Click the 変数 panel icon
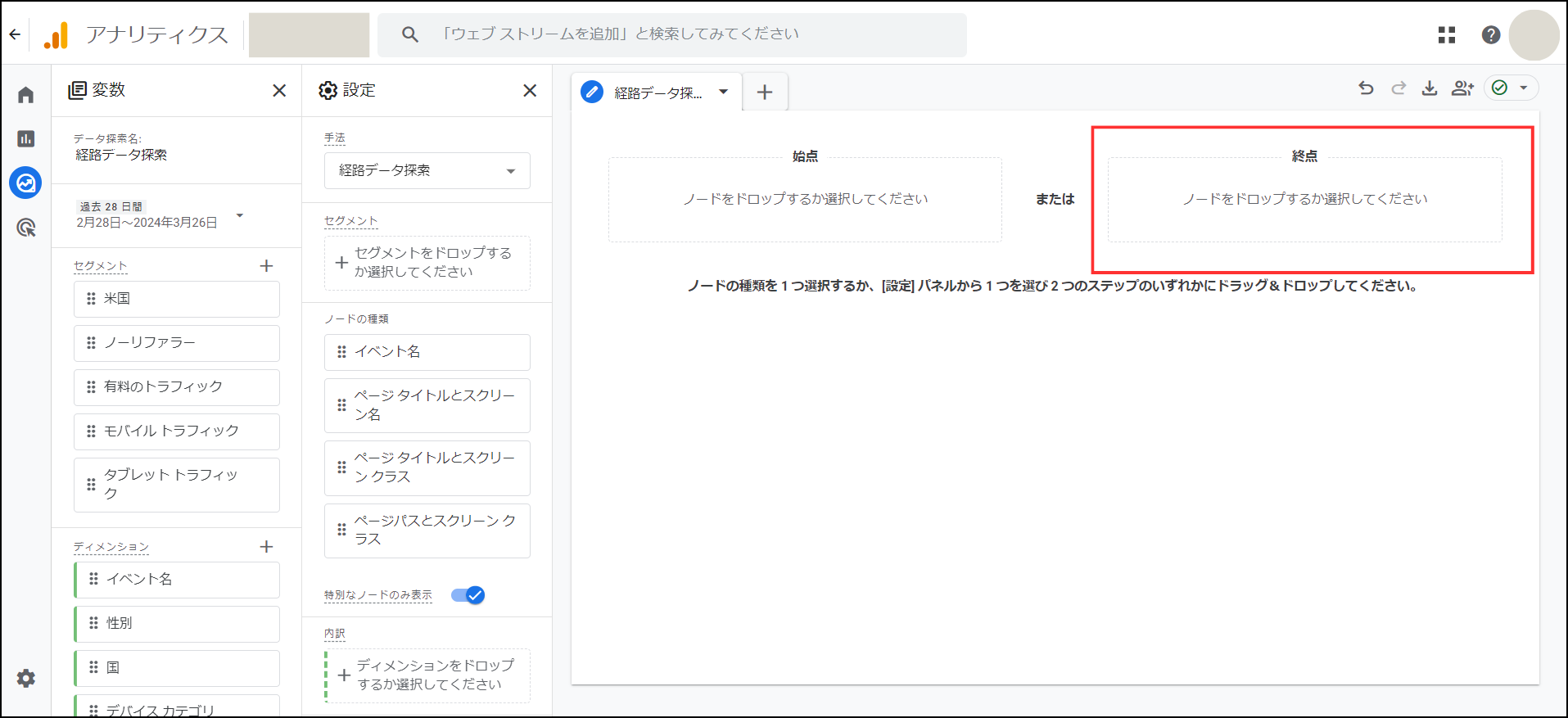Screen dimensions: 1568x718 [77, 90]
